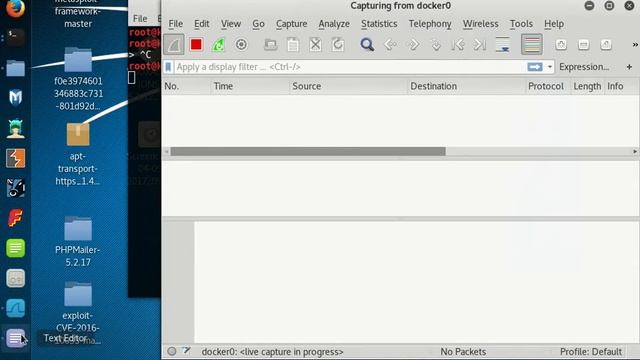640x360 pixels.
Task: Sort packets by Time column
Action: pyautogui.click(x=250, y=86)
